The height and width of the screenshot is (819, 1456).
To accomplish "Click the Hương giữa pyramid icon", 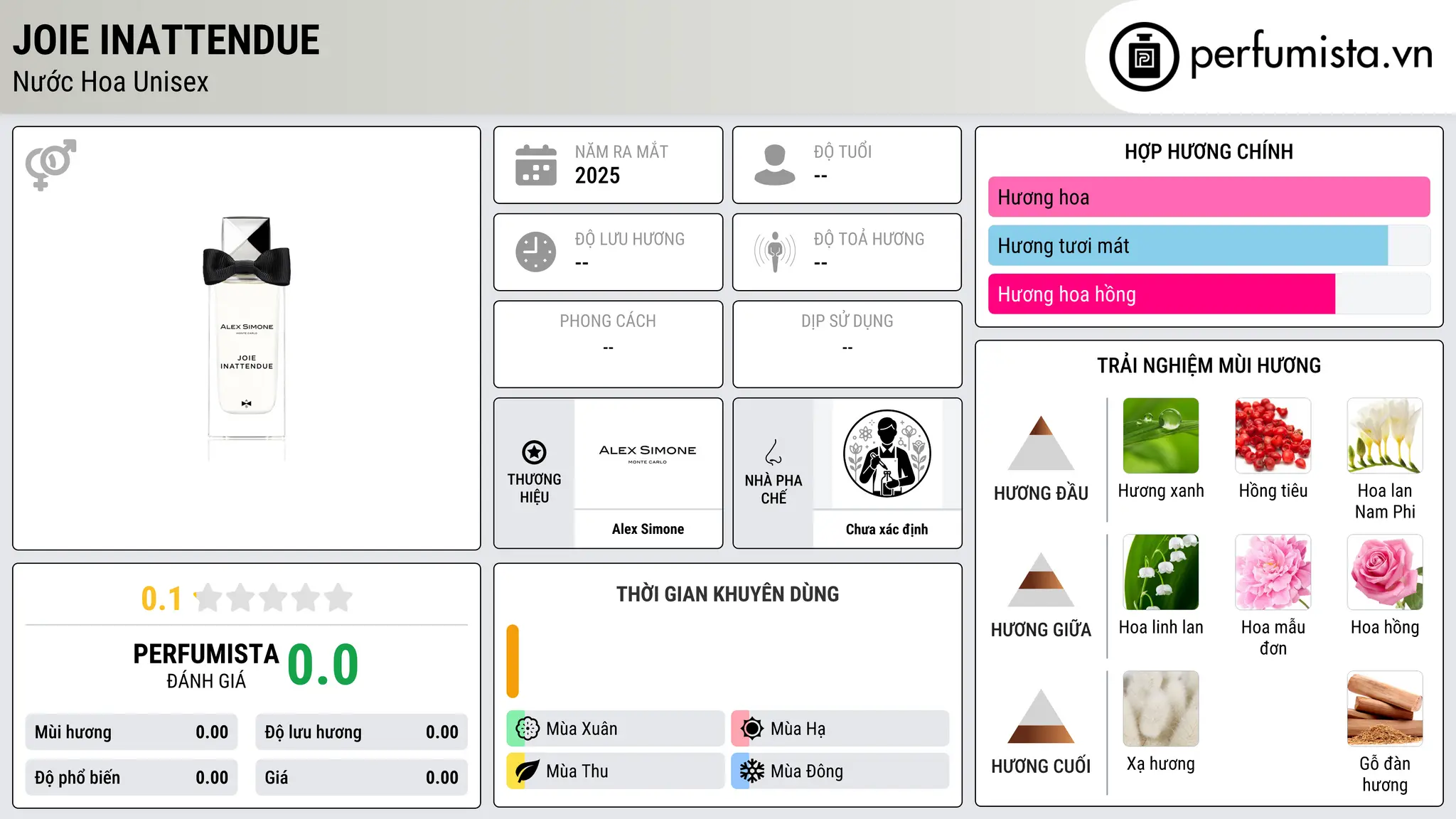I will [x=1042, y=579].
